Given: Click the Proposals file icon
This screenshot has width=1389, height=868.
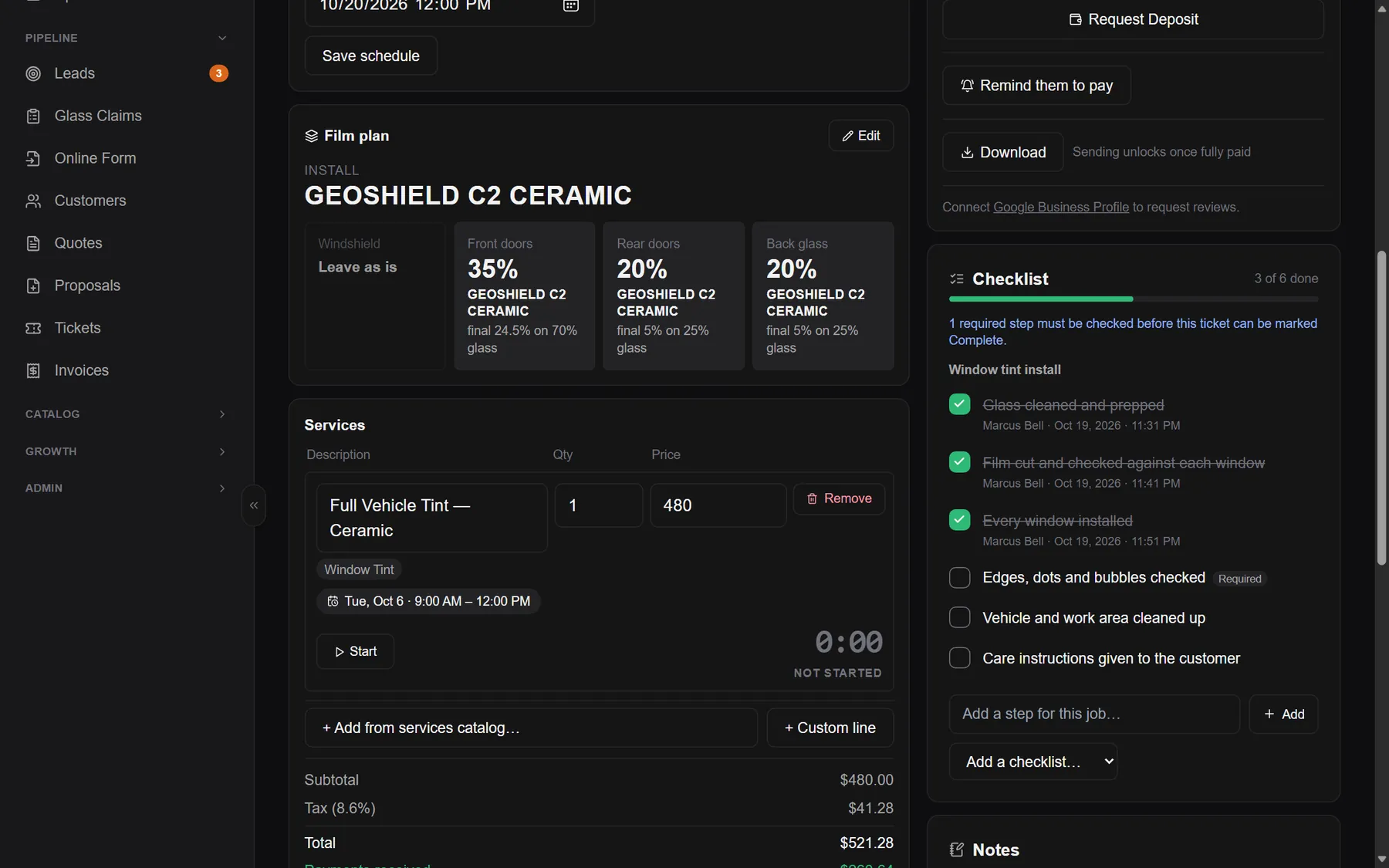Looking at the screenshot, I should coord(33,285).
